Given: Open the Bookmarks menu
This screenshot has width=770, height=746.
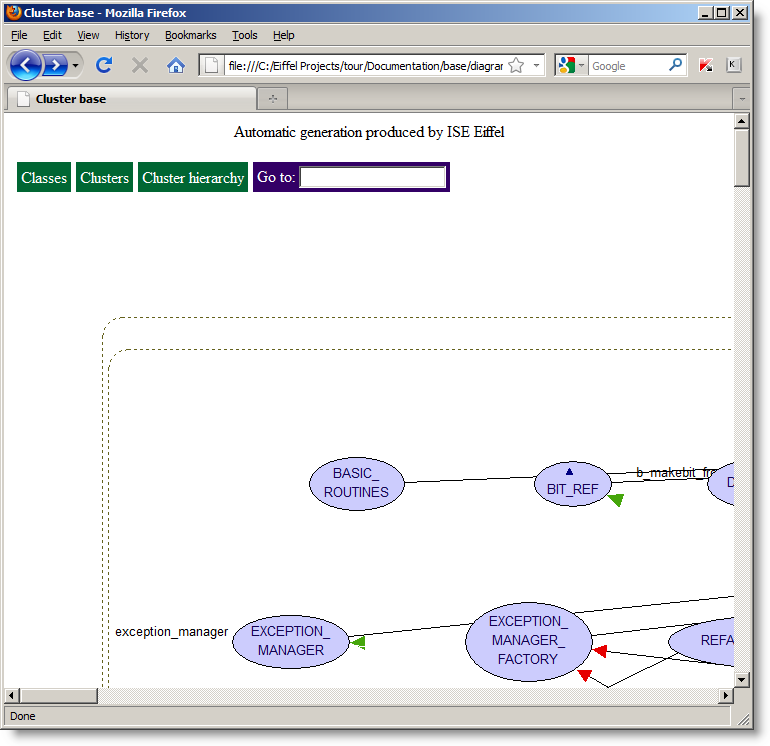Looking at the screenshot, I should (x=190, y=35).
